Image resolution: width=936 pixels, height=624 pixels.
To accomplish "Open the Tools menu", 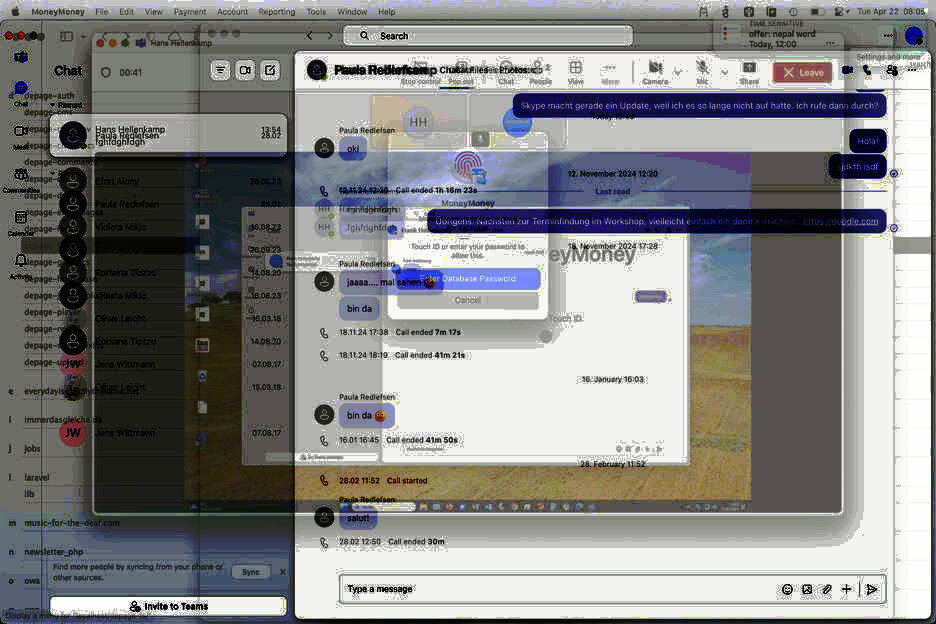I will [316, 11].
